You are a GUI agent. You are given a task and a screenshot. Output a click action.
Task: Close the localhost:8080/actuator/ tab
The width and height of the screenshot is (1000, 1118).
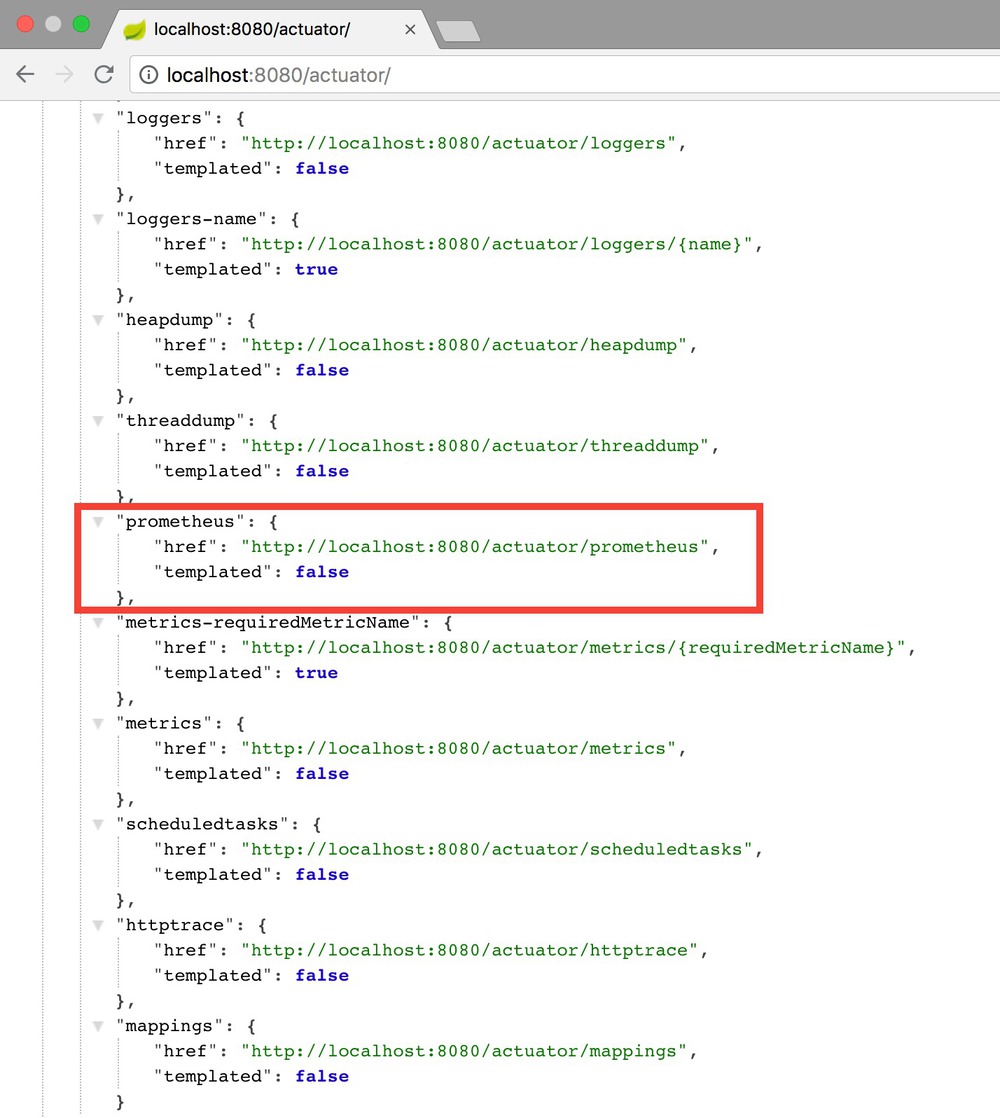pyautogui.click(x=410, y=29)
